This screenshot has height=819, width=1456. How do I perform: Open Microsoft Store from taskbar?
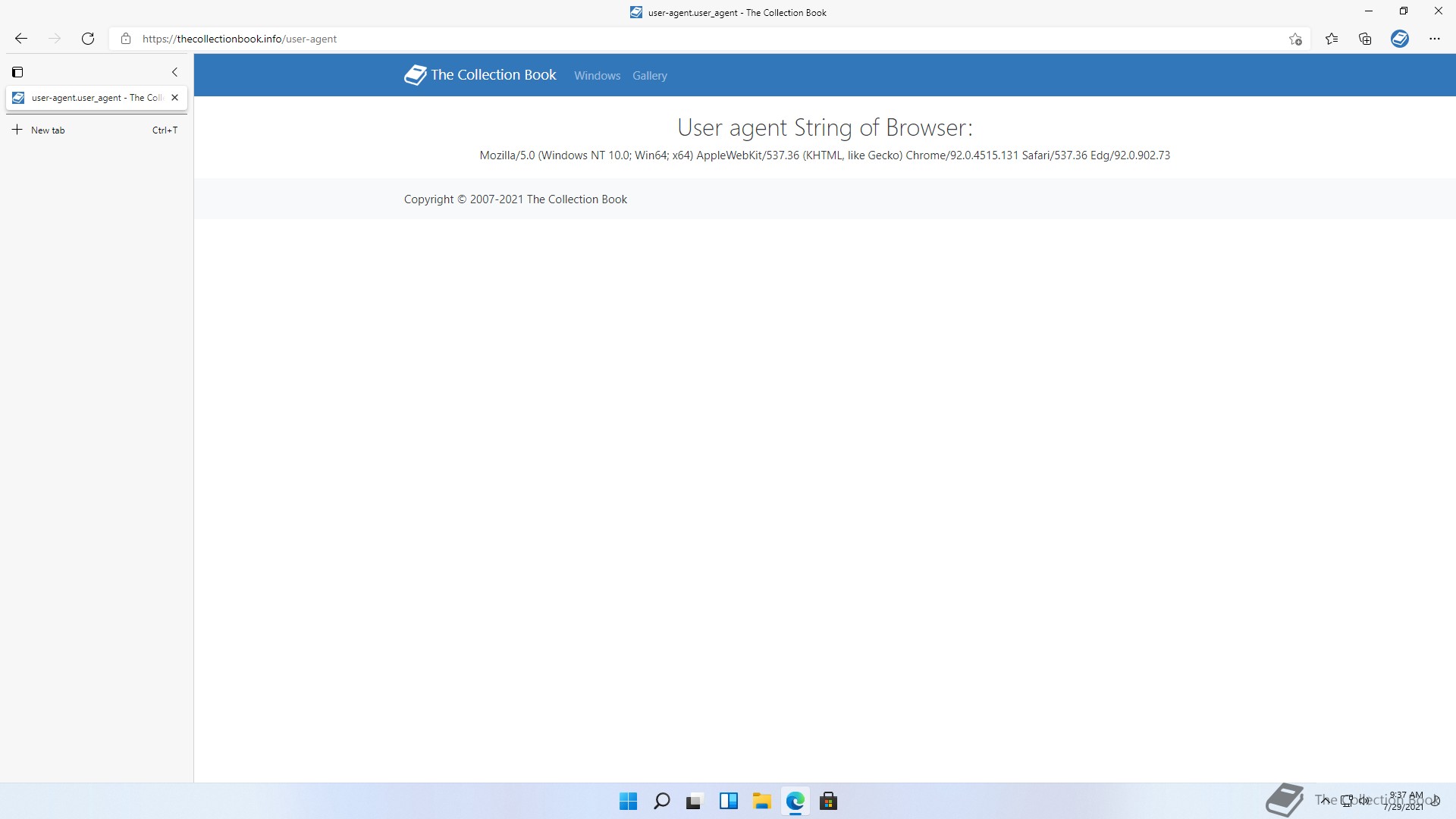click(828, 801)
